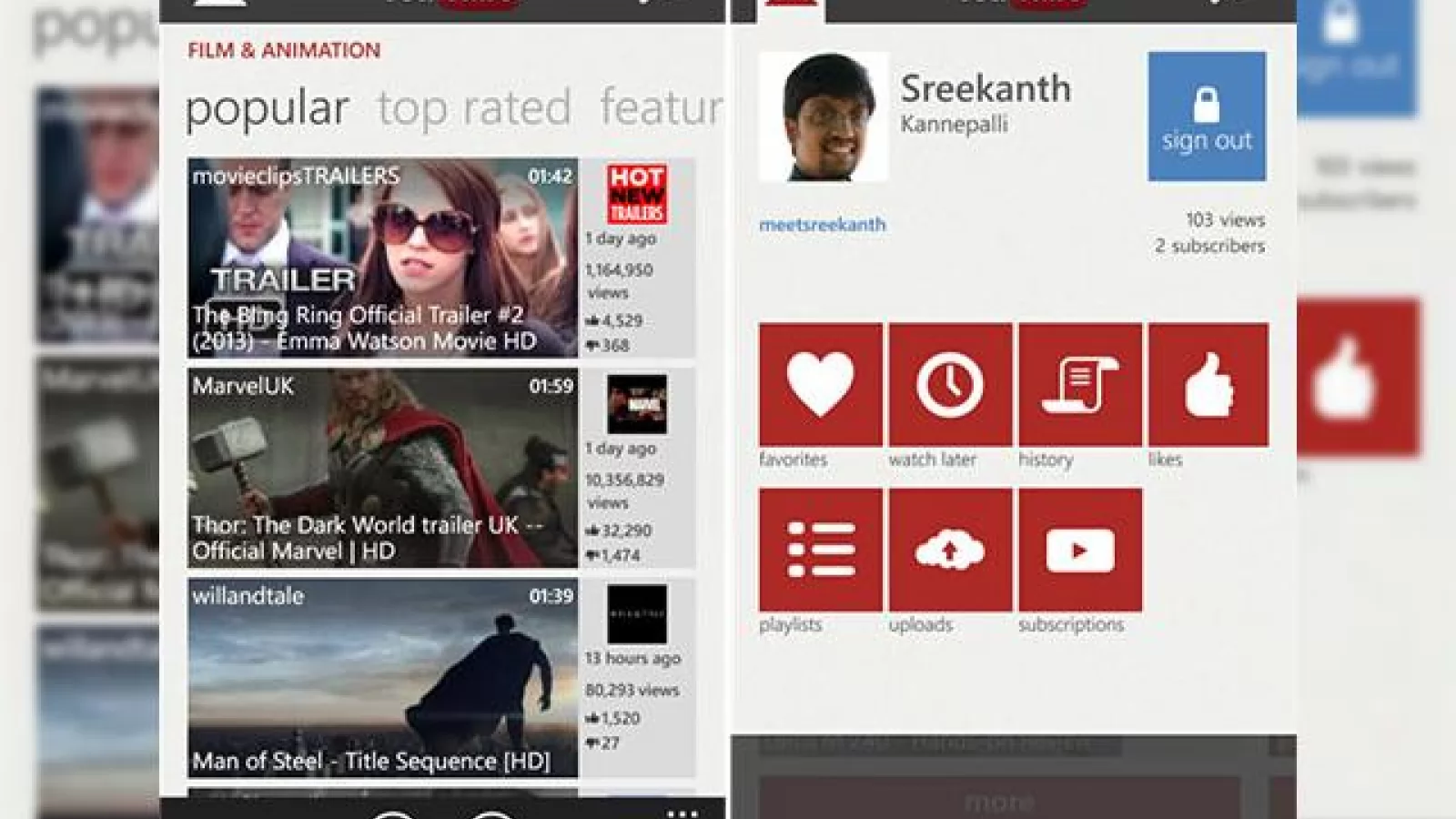This screenshot has width=1456, height=819.
Task: Click the willandtale channel name text
Action: (248, 596)
